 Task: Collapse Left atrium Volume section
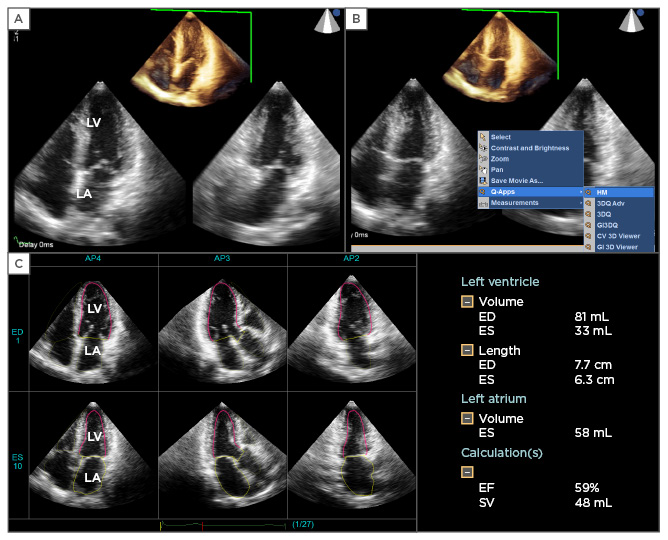click(467, 419)
